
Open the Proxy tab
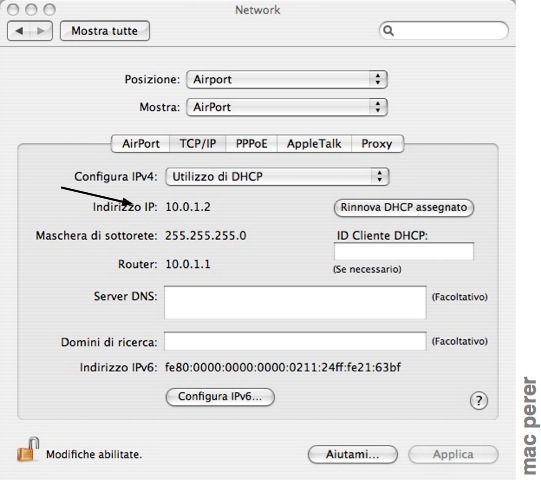tap(377, 144)
